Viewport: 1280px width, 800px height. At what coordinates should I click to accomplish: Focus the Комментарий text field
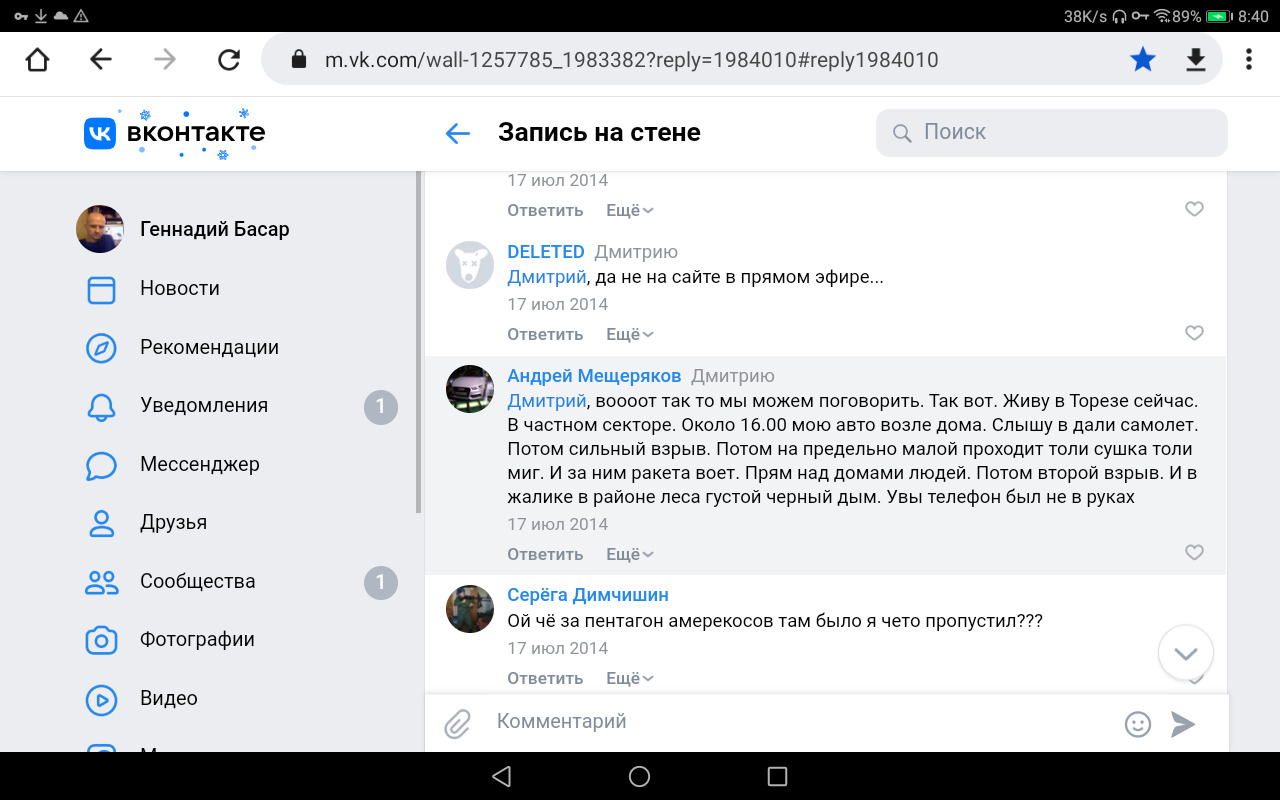click(x=800, y=721)
